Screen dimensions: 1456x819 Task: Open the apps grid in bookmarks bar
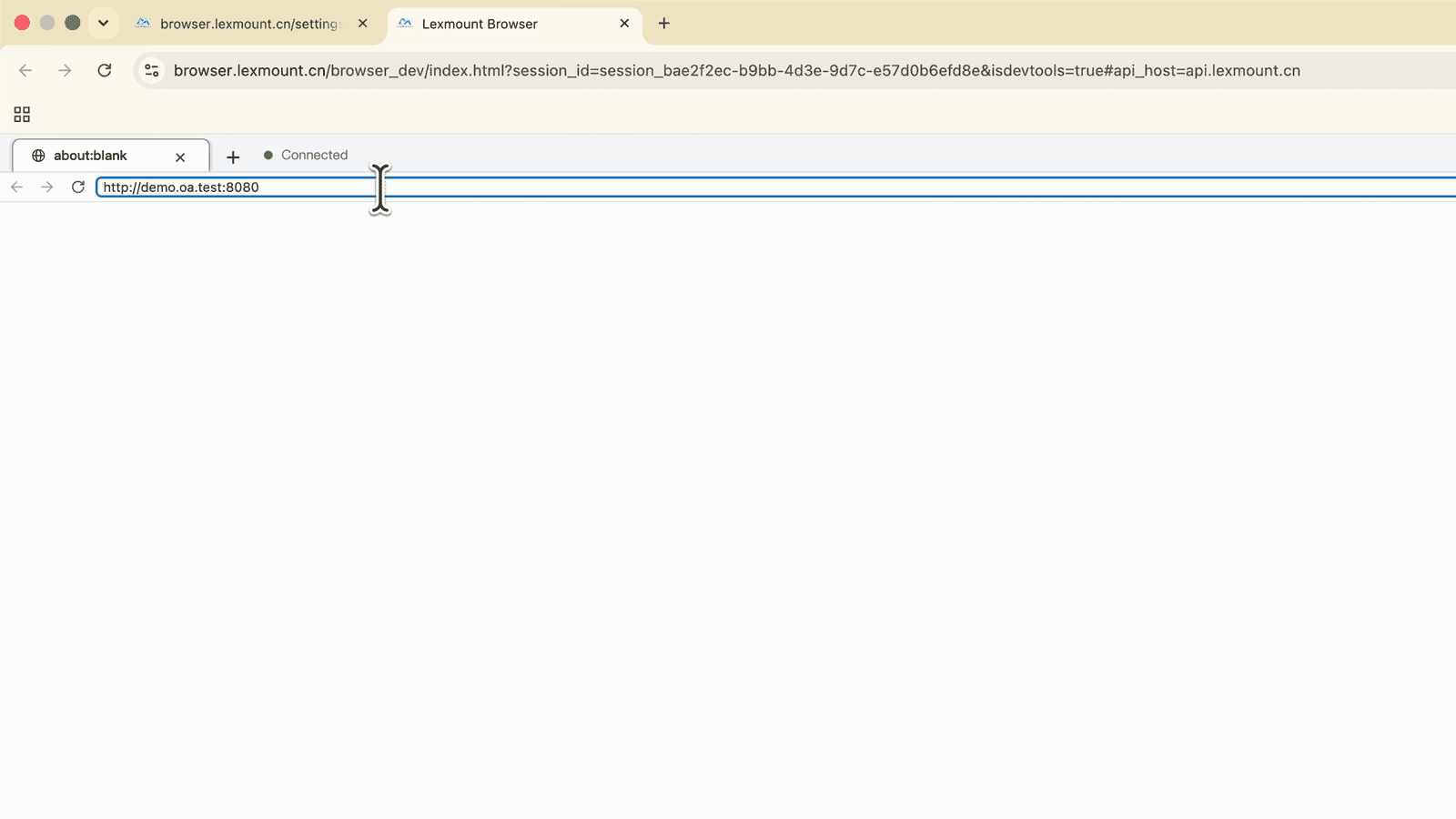(x=22, y=114)
